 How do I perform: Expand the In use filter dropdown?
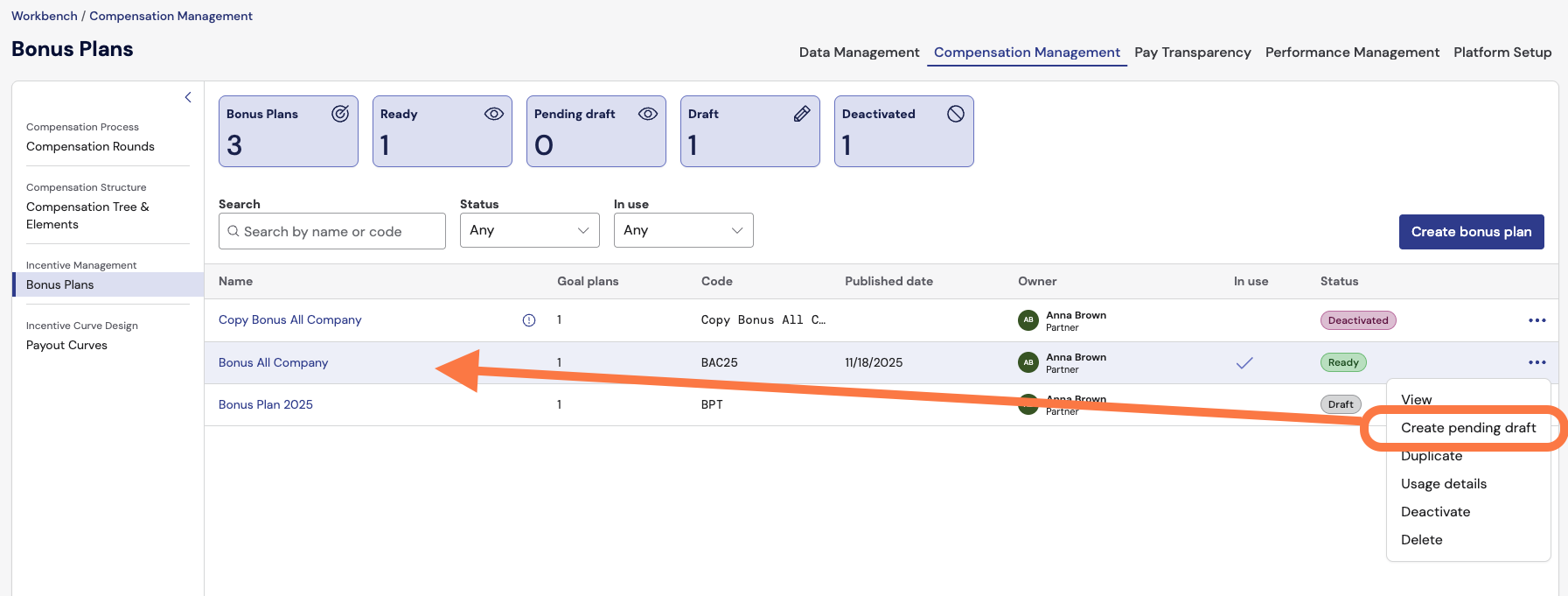click(683, 230)
